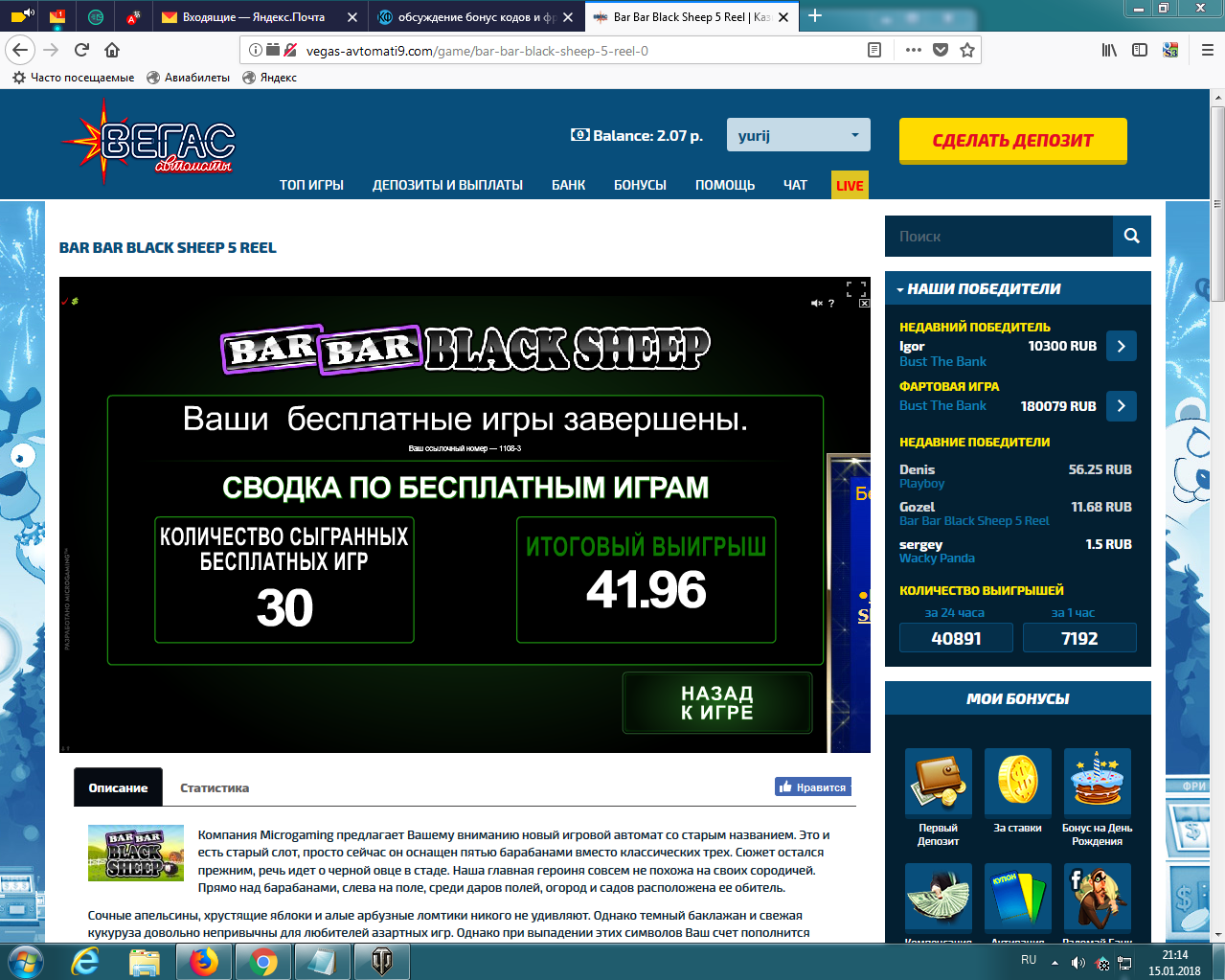Click the Нравится like button
This screenshot has width=1225, height=980.
coord(812,786)
